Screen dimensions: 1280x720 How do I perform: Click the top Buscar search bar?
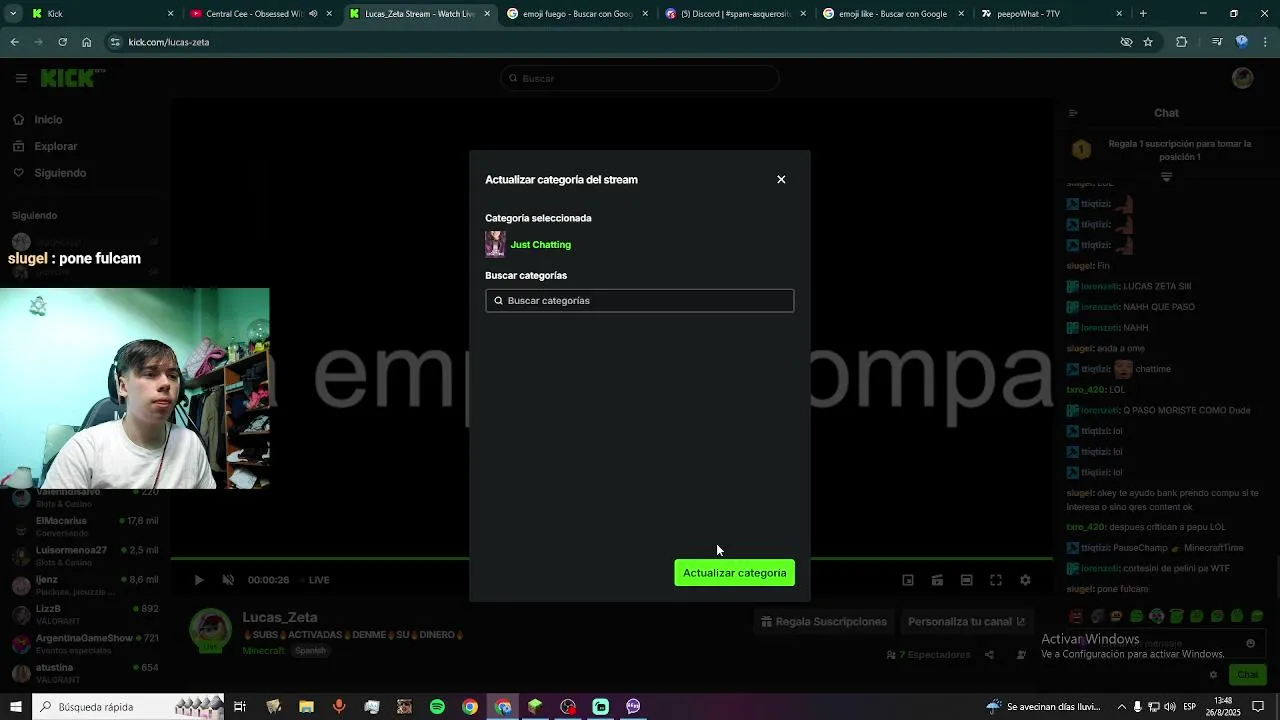(x=640, y=78)
